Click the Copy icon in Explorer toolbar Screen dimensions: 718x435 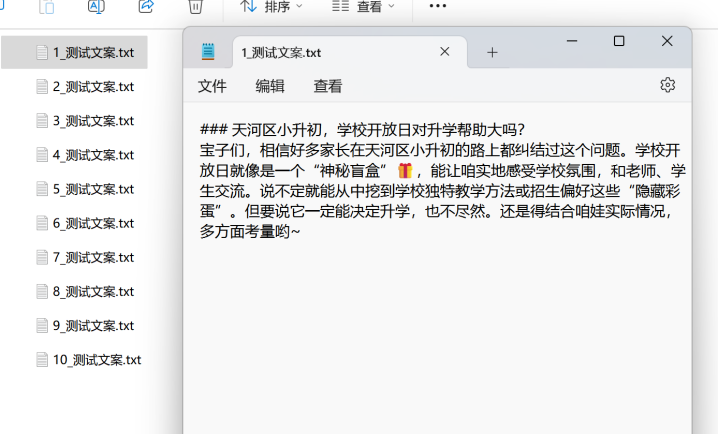tap(47, 6)
